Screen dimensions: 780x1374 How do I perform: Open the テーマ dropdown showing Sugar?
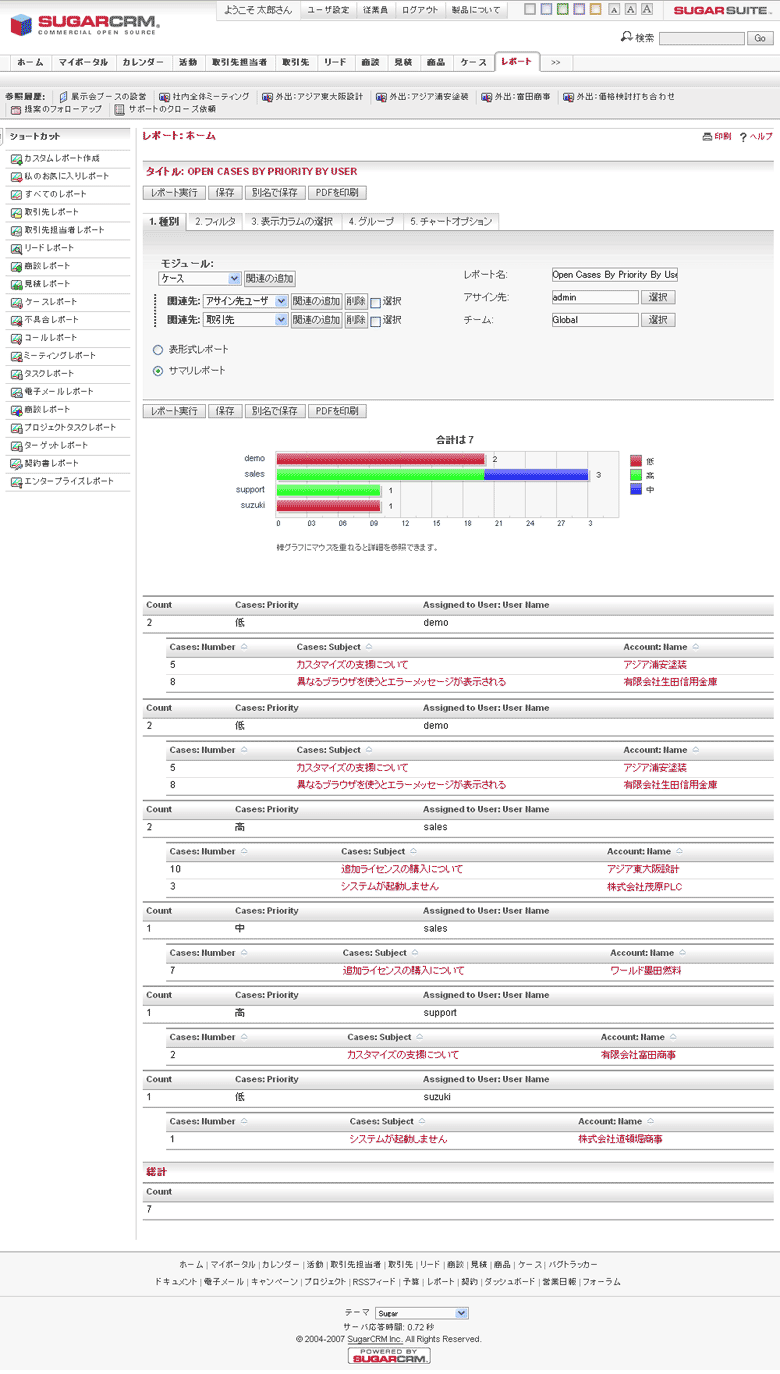pyautogui.click(x=422, y=1313)
